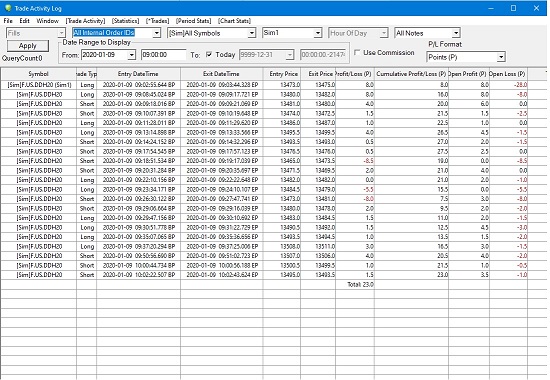The height and width of the screenshot is (380, 550).
Task: Open the To date 9999-12-31 picker
Action: [290, 55]
